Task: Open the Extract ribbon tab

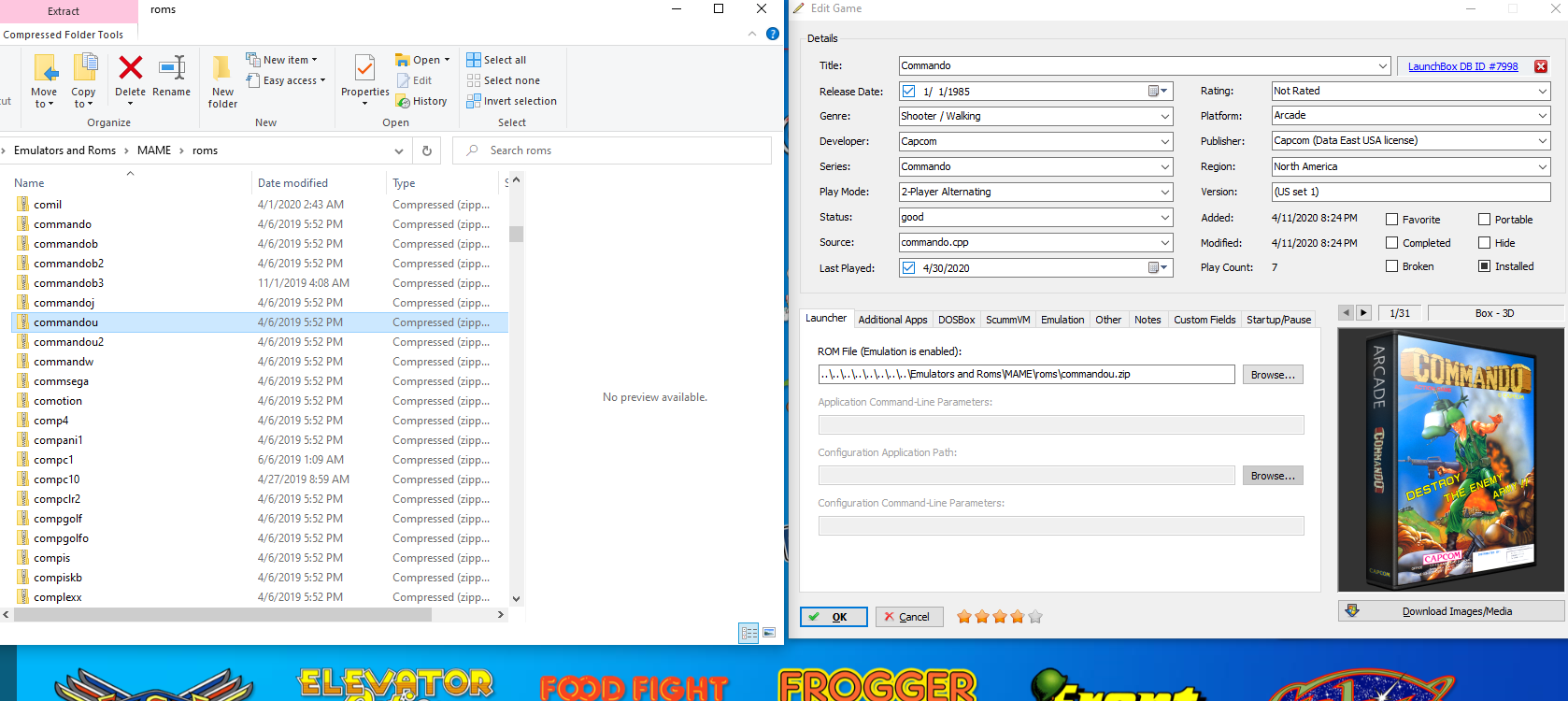Action: point(64,11)
